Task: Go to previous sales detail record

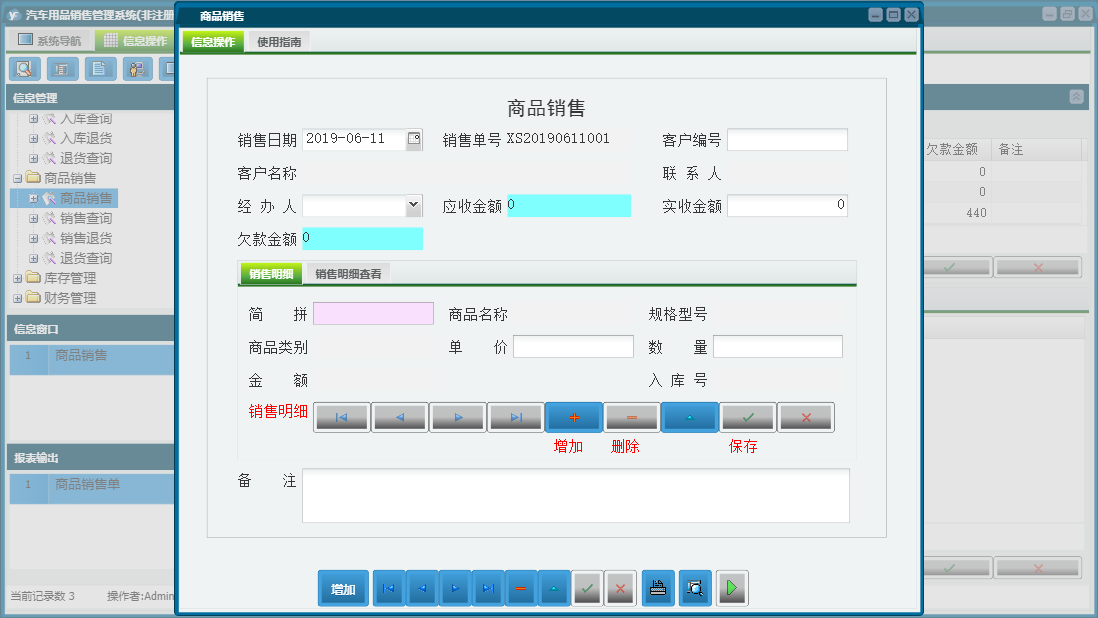Action: coord(400,417)
